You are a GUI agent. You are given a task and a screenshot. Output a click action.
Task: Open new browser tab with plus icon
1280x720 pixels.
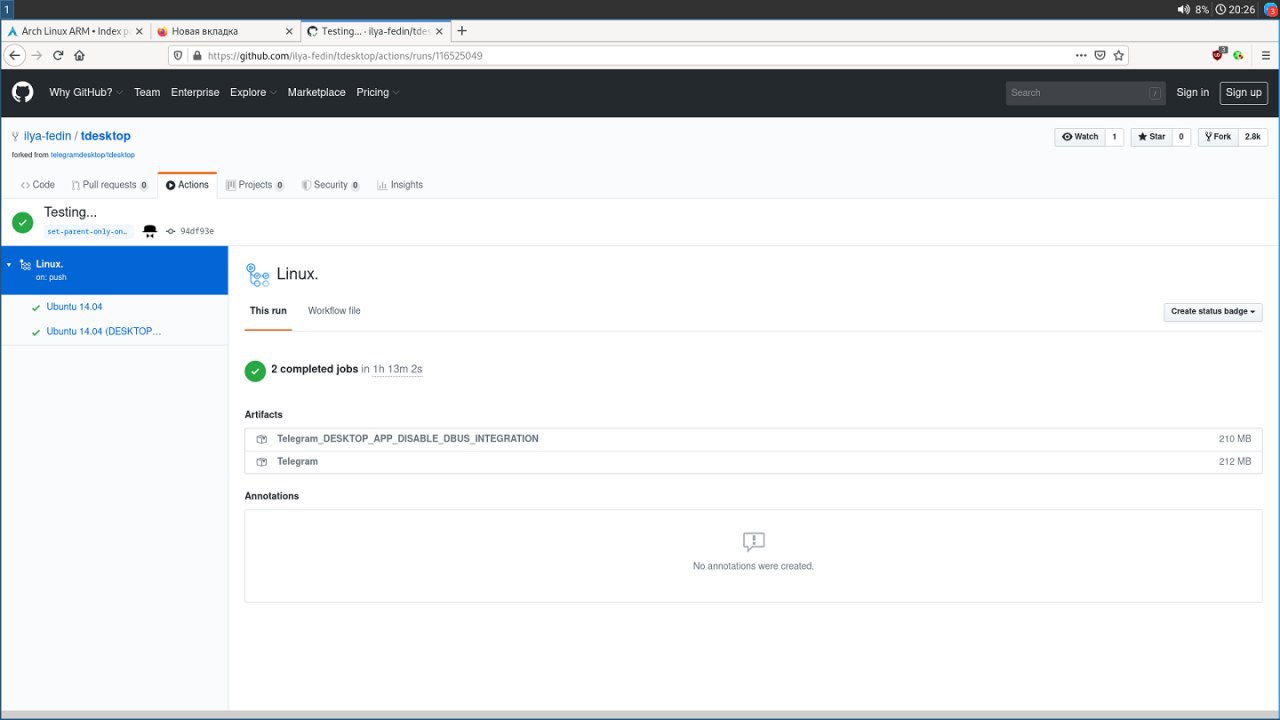461,31
